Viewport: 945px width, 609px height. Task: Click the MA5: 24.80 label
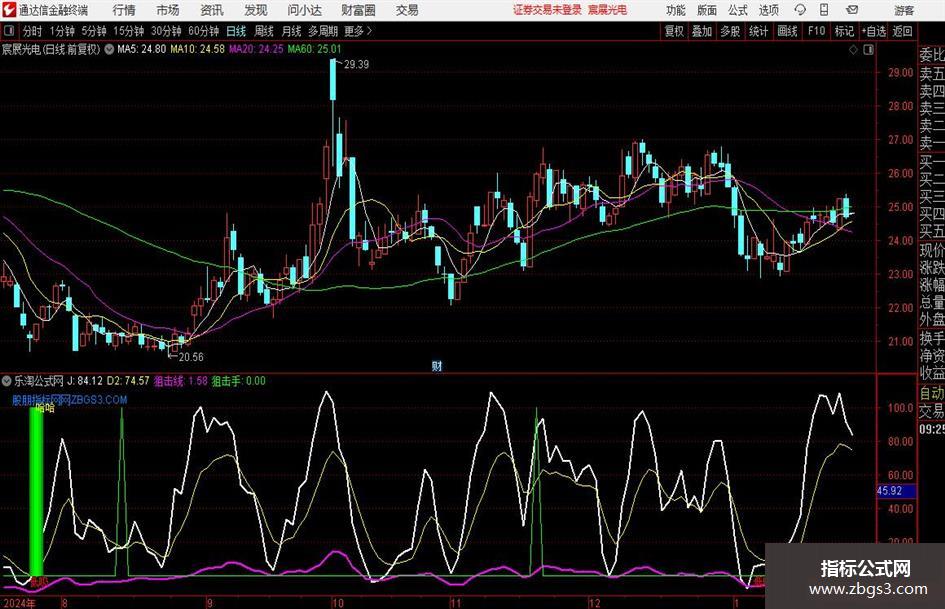[x=142, y=49]
